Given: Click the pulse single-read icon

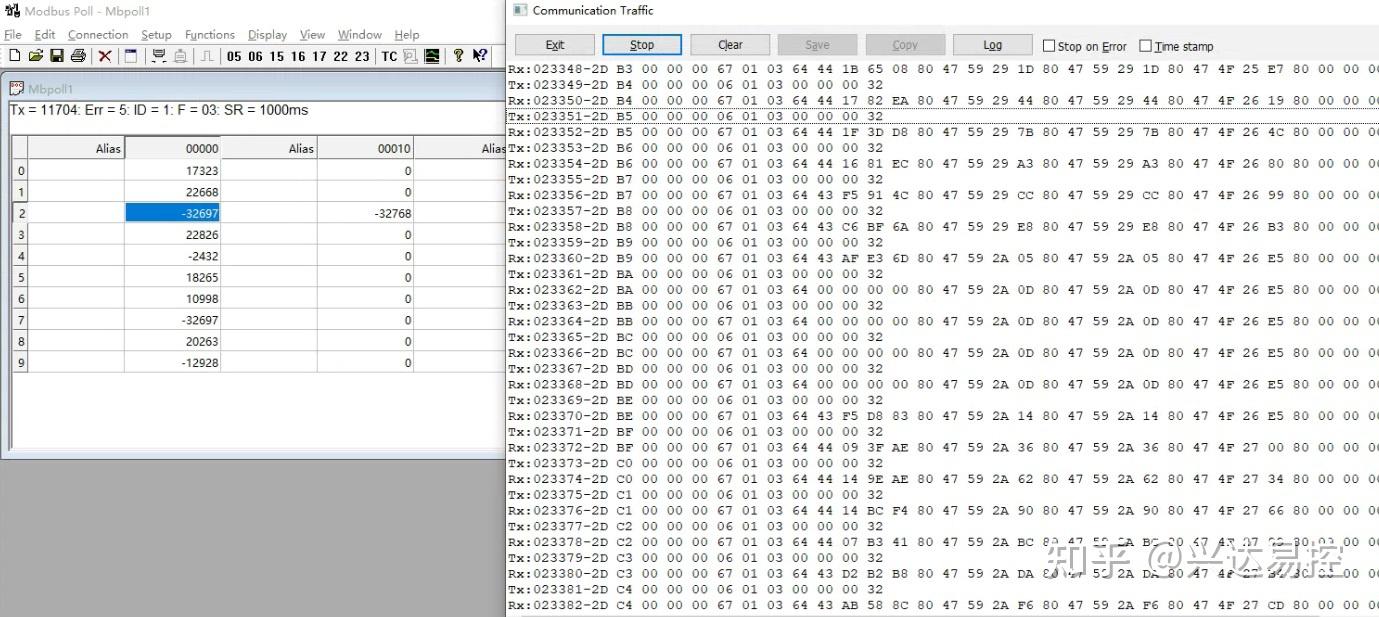Looking at the screenshot, I should [x=207, y=56].
